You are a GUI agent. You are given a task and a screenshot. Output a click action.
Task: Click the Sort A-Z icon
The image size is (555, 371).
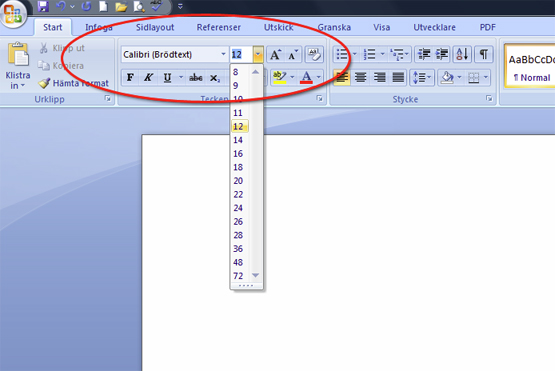pos(462,55)
